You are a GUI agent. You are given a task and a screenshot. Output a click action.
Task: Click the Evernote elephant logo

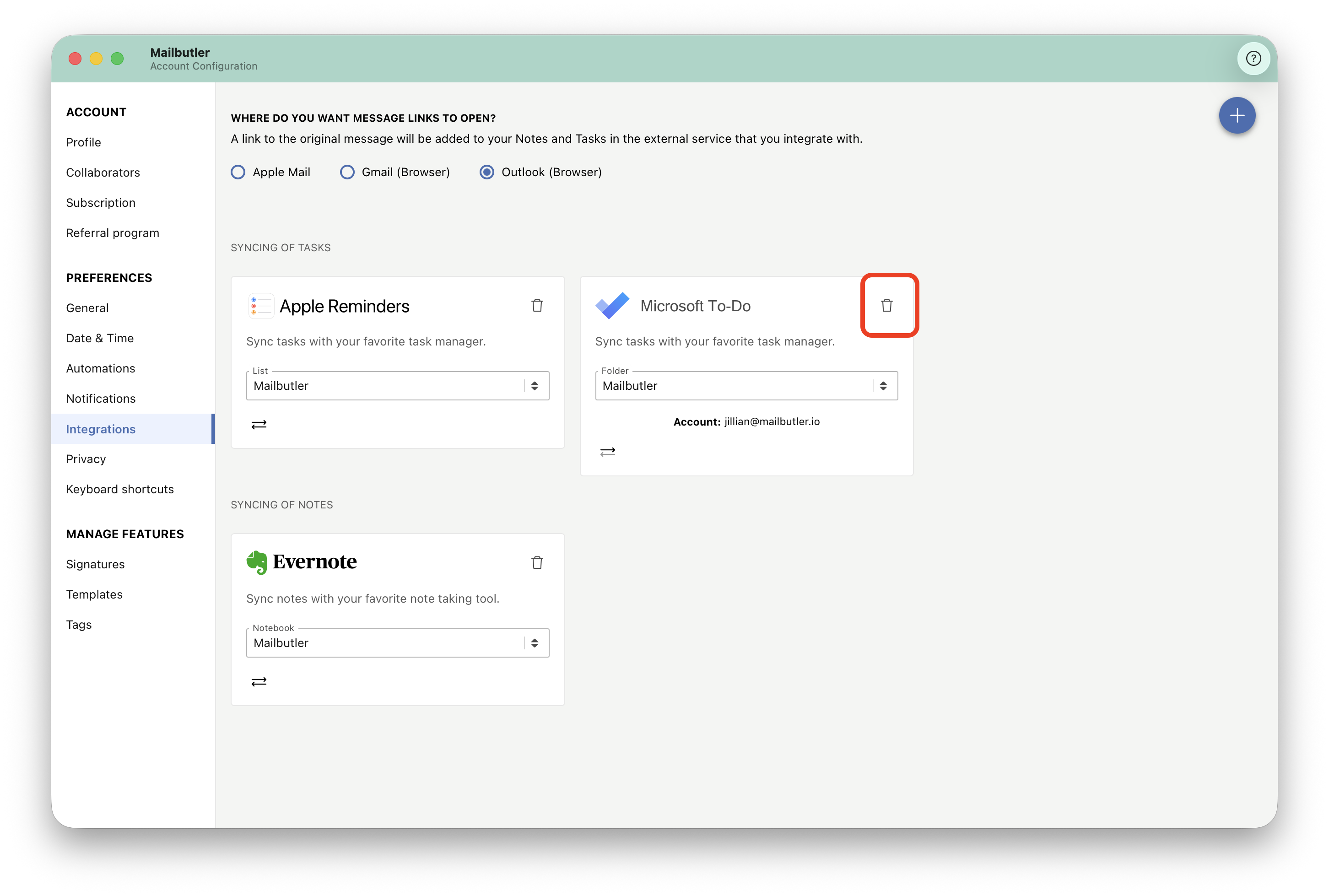click(x=257, y=562)
